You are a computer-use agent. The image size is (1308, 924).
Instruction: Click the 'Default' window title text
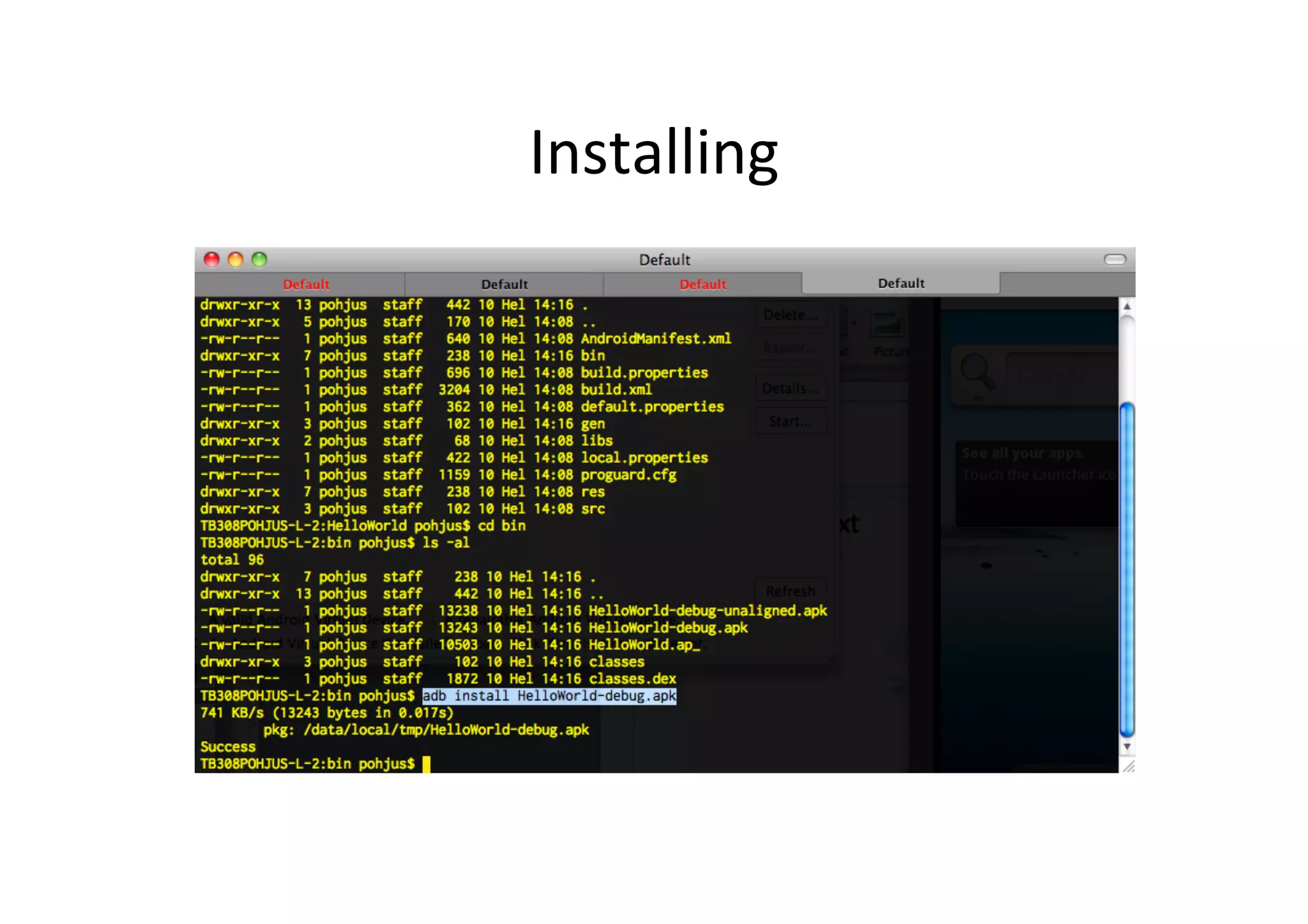[x=665, y=260]
